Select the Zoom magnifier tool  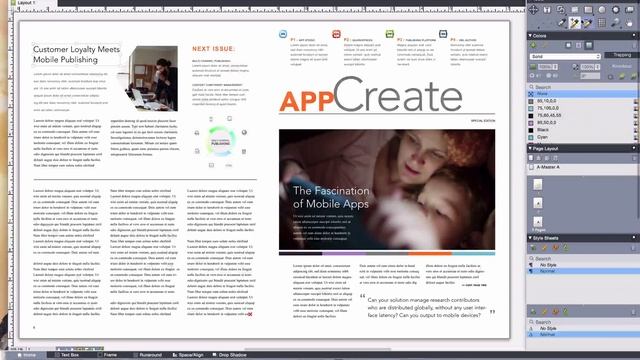(615, 22)
